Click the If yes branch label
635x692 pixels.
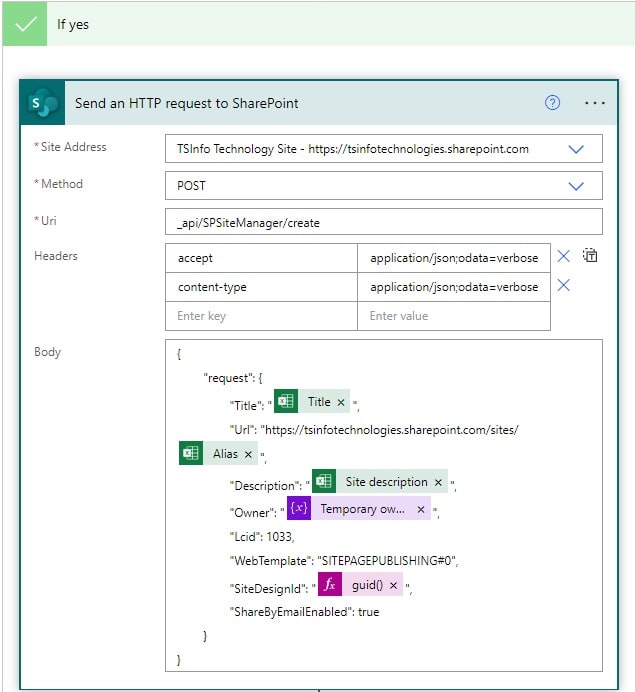click(73, 24)
